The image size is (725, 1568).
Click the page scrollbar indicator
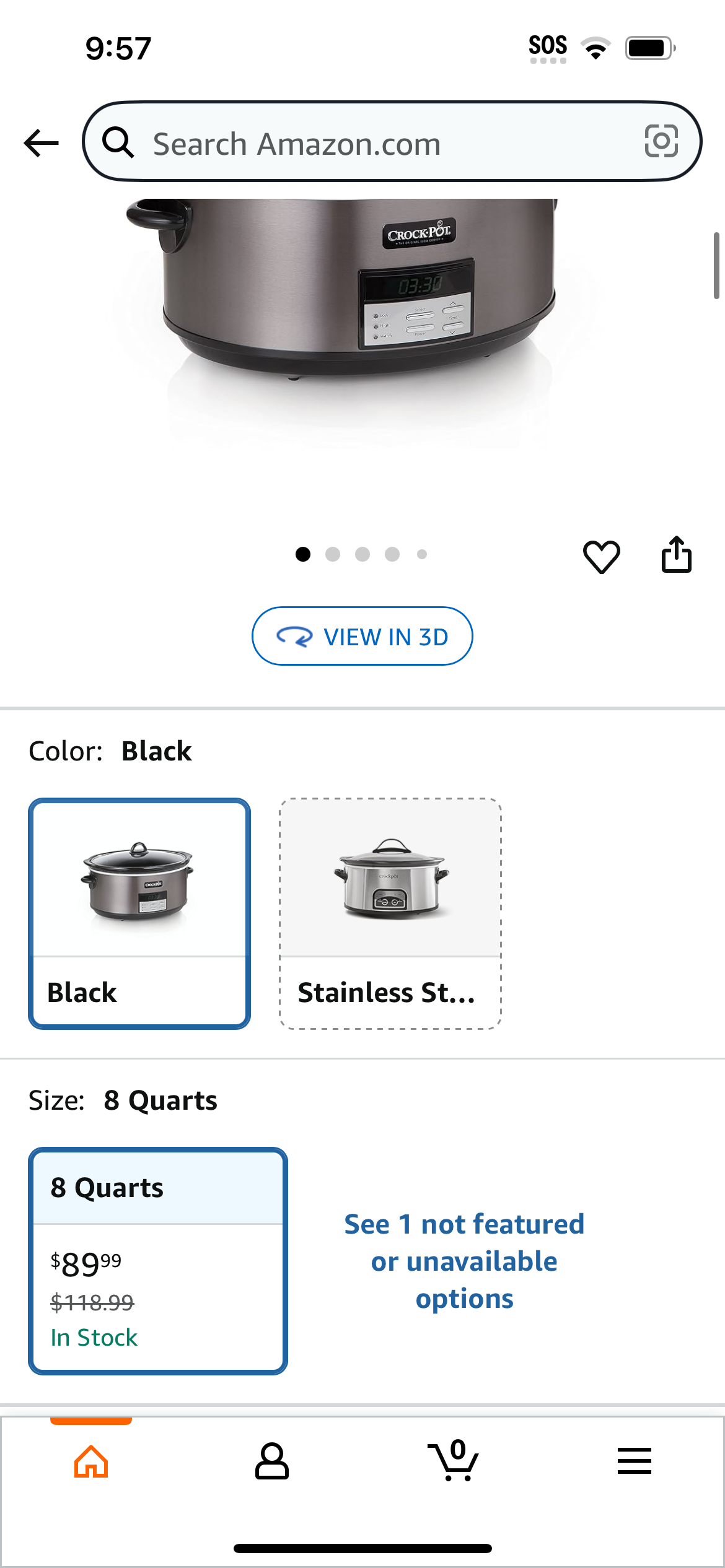point(716,266)
